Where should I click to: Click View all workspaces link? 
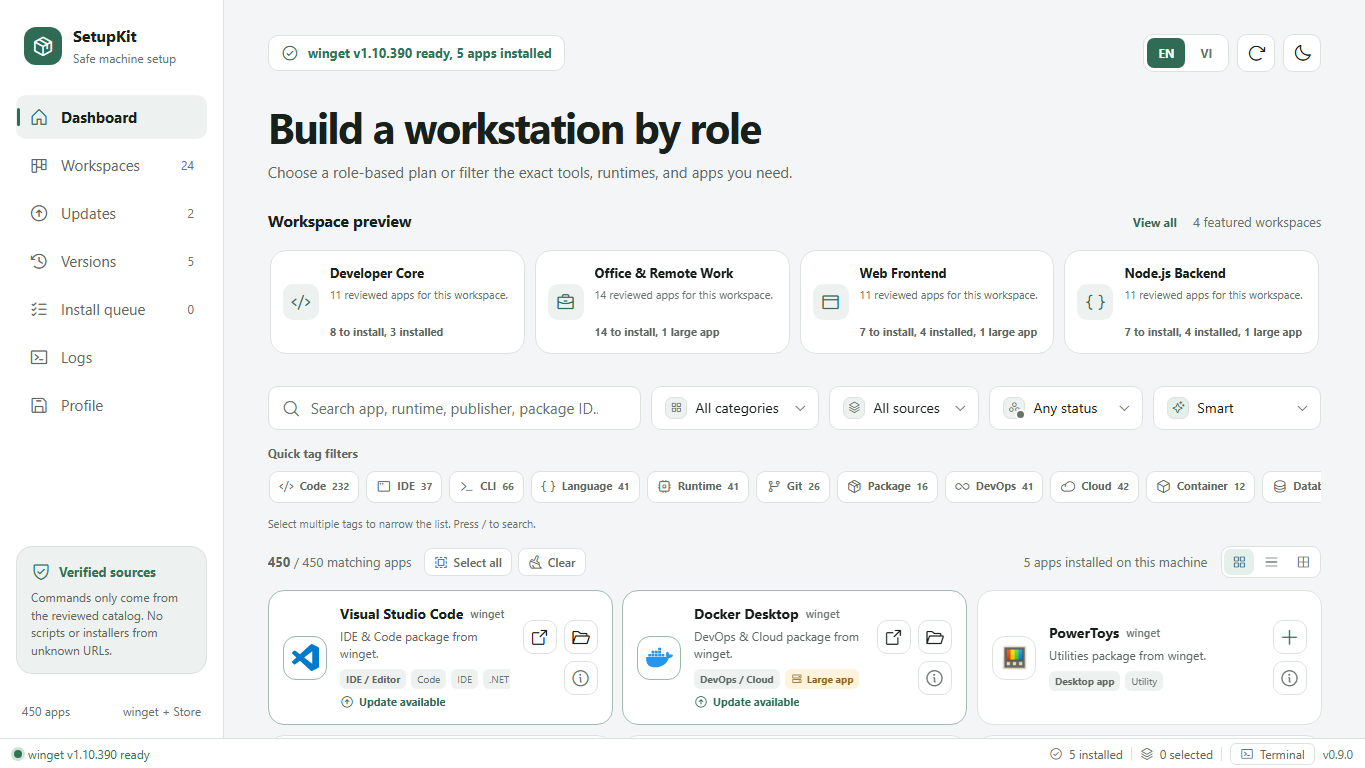pyautogui.click(x=1154, y=223)
